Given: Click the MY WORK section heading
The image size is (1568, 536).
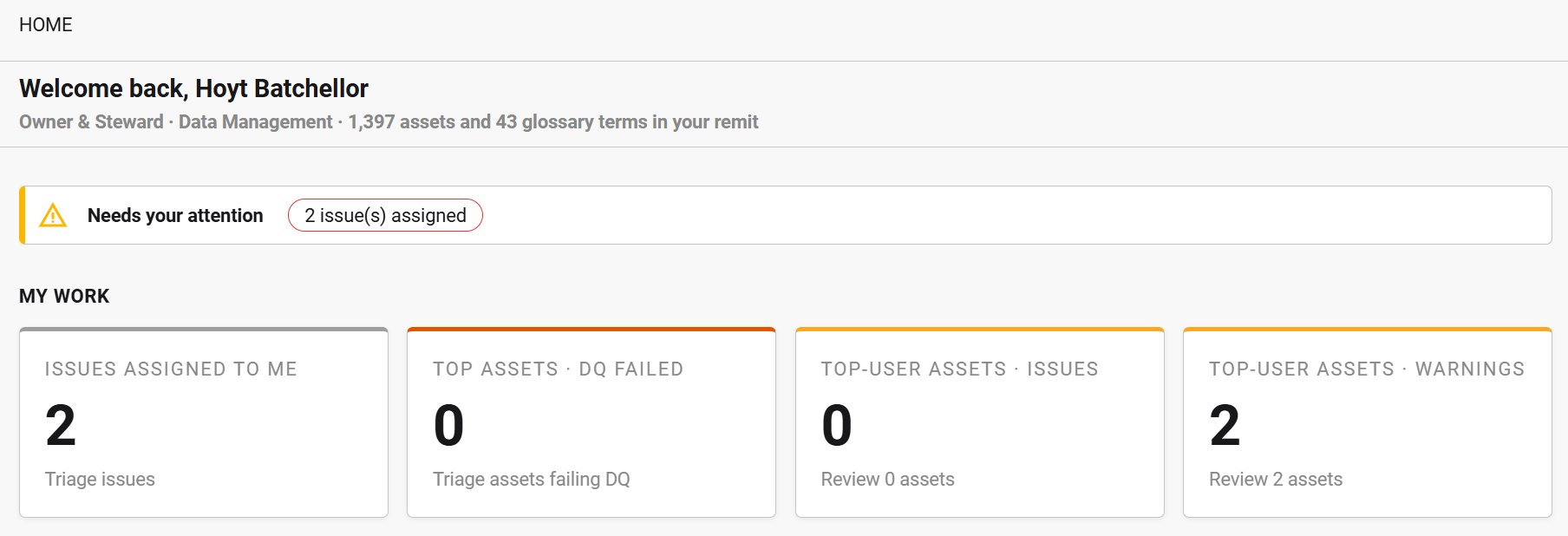Looking at the screenshot, I should pyautogui.click(x=64, y=296).
